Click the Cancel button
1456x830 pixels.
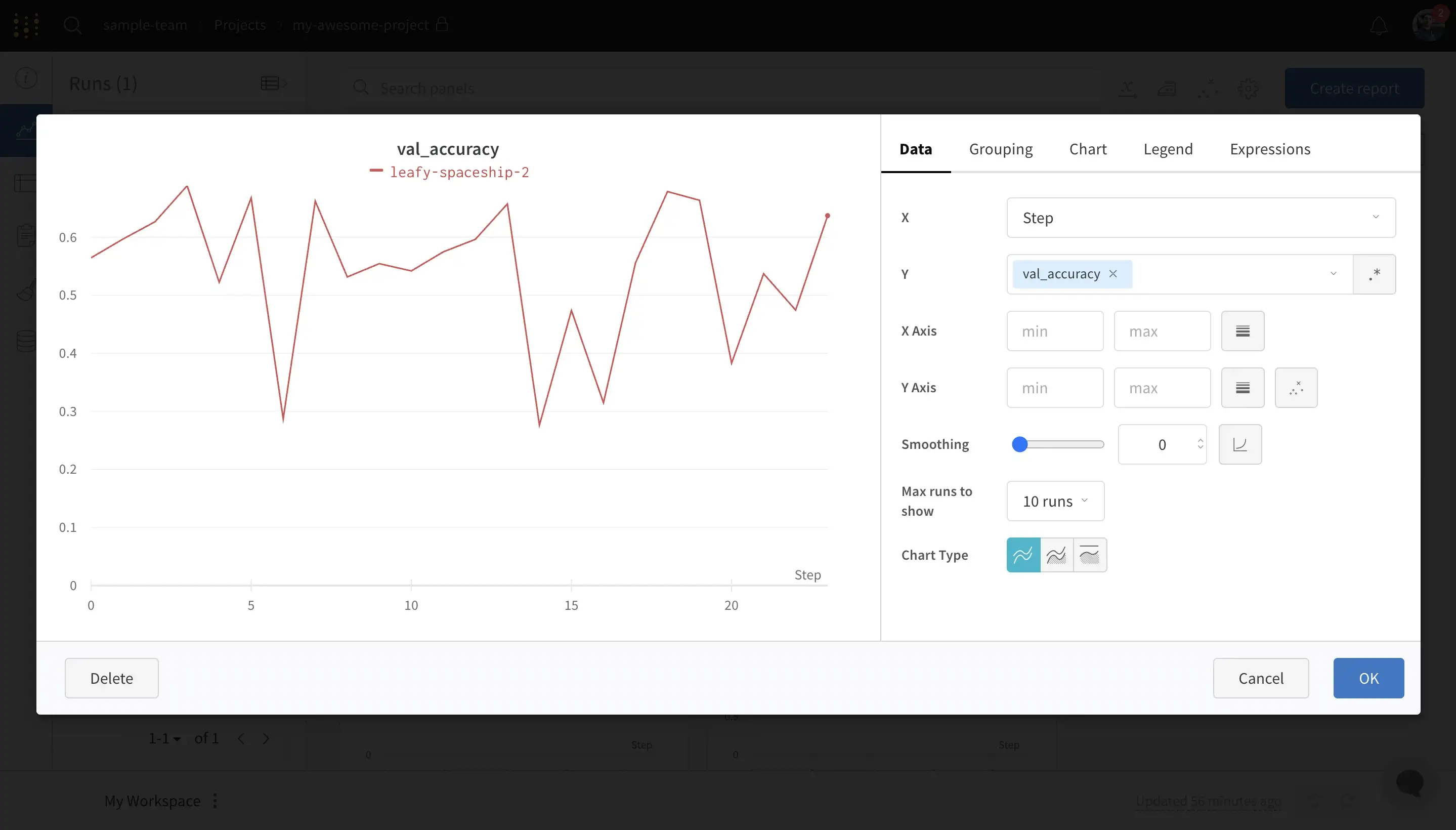click(1261, 678)
